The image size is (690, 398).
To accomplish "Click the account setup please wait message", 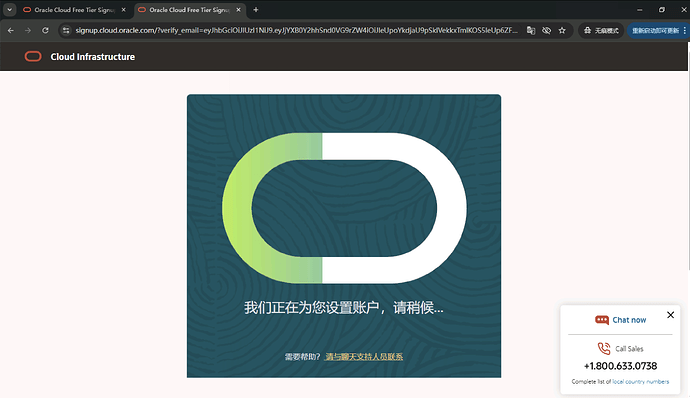I will tap(344, 307).
